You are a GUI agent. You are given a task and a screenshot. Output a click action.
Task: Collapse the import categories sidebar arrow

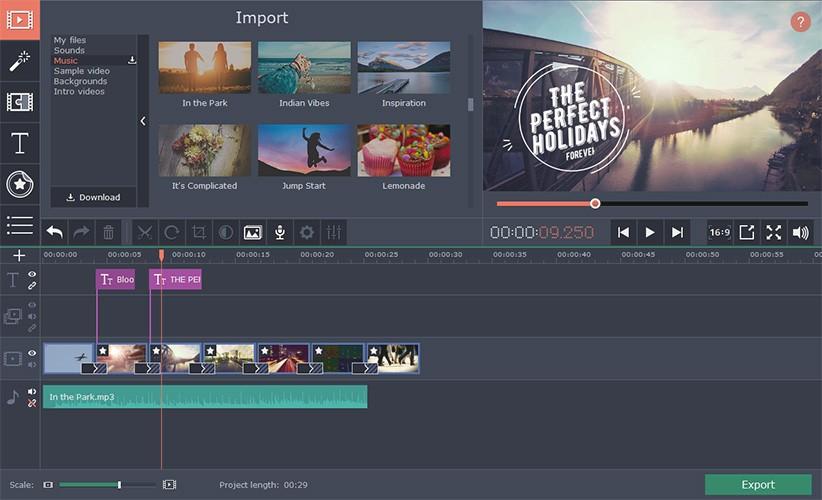point(142,121)
